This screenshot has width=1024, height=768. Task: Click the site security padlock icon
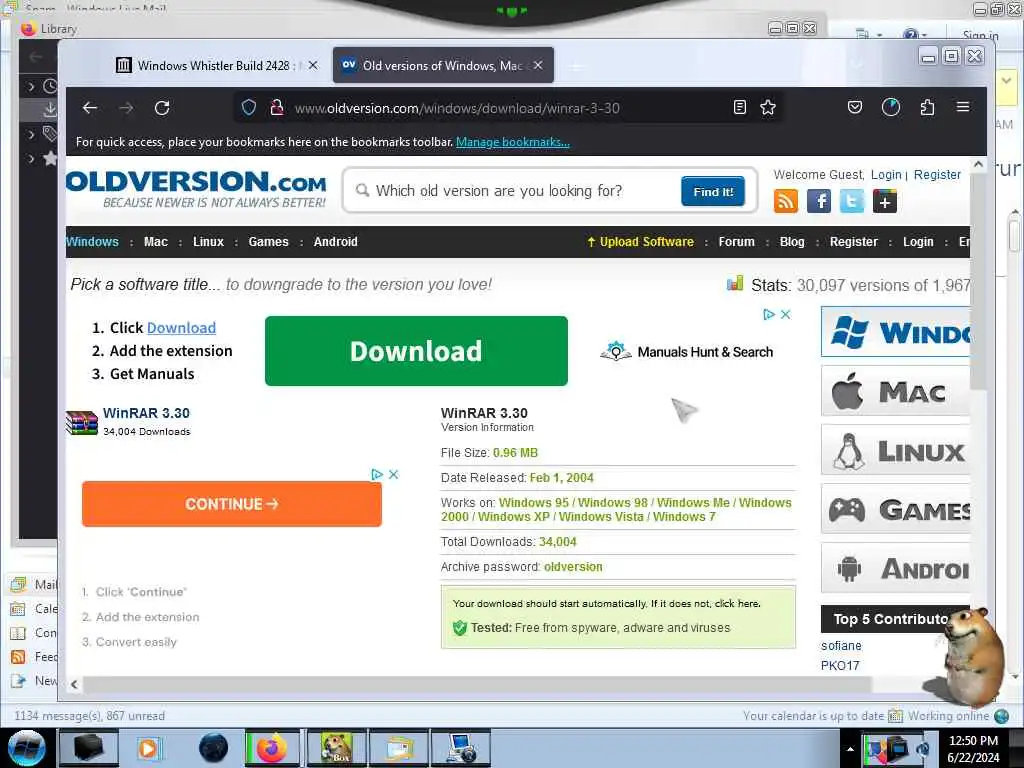point(277,107)
